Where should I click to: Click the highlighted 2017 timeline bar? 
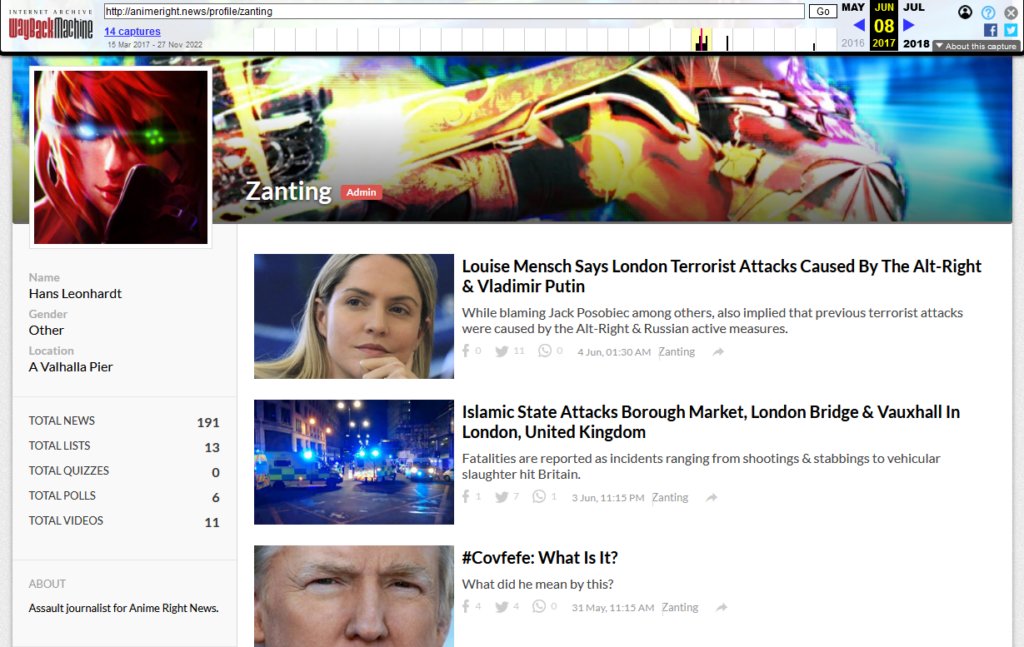click(x=701, y=40)
